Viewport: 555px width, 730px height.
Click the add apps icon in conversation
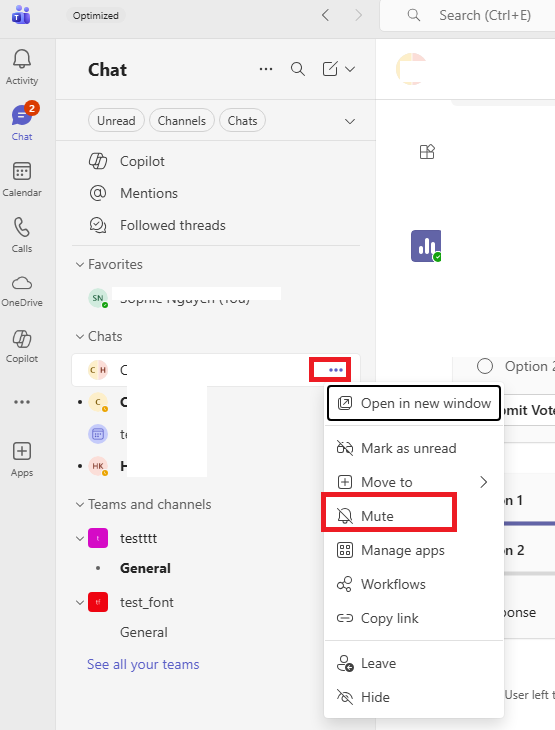427,152
